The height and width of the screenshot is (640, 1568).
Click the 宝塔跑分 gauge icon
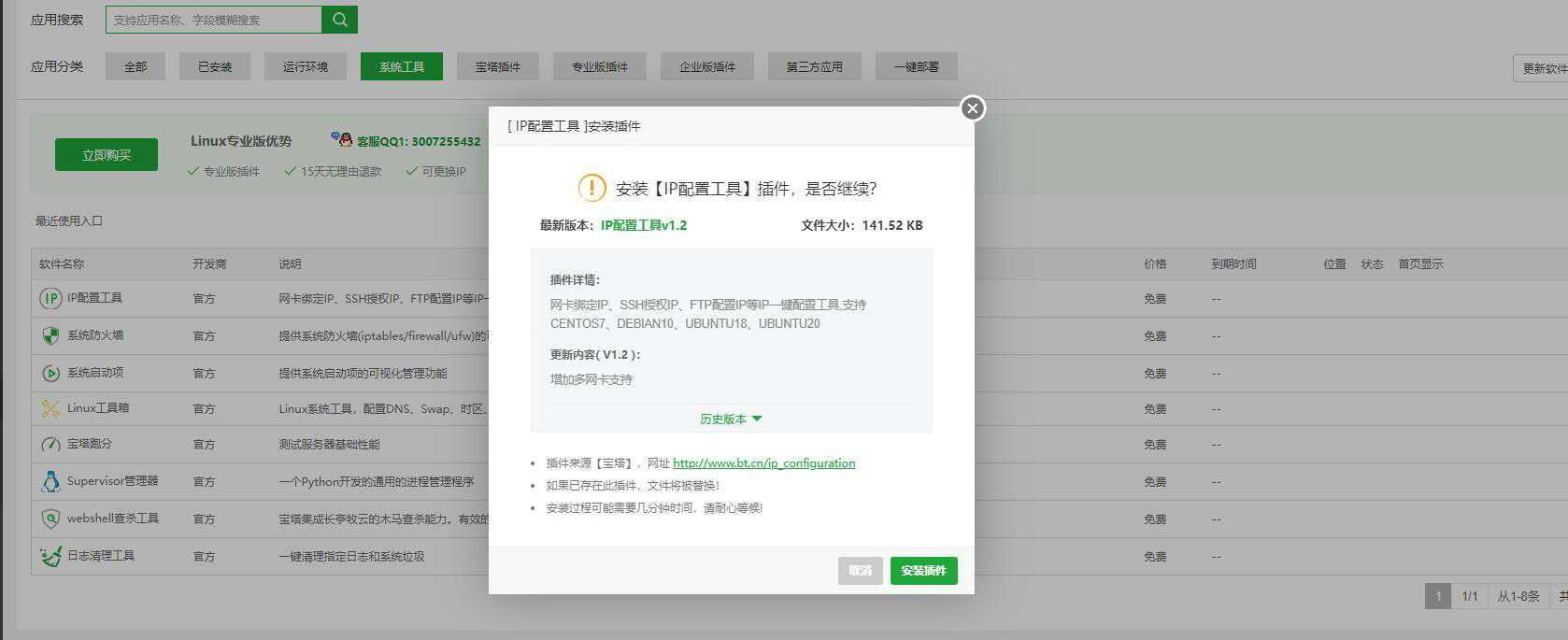[50, 444]
